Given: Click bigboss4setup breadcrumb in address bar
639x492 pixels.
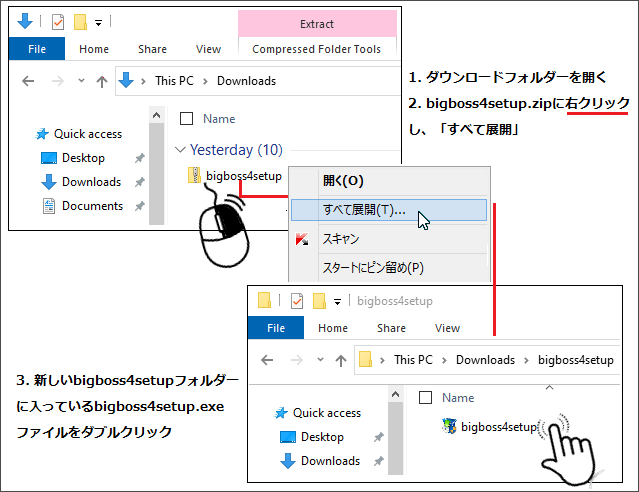Looking at the screenshot, I should [575, 360].
